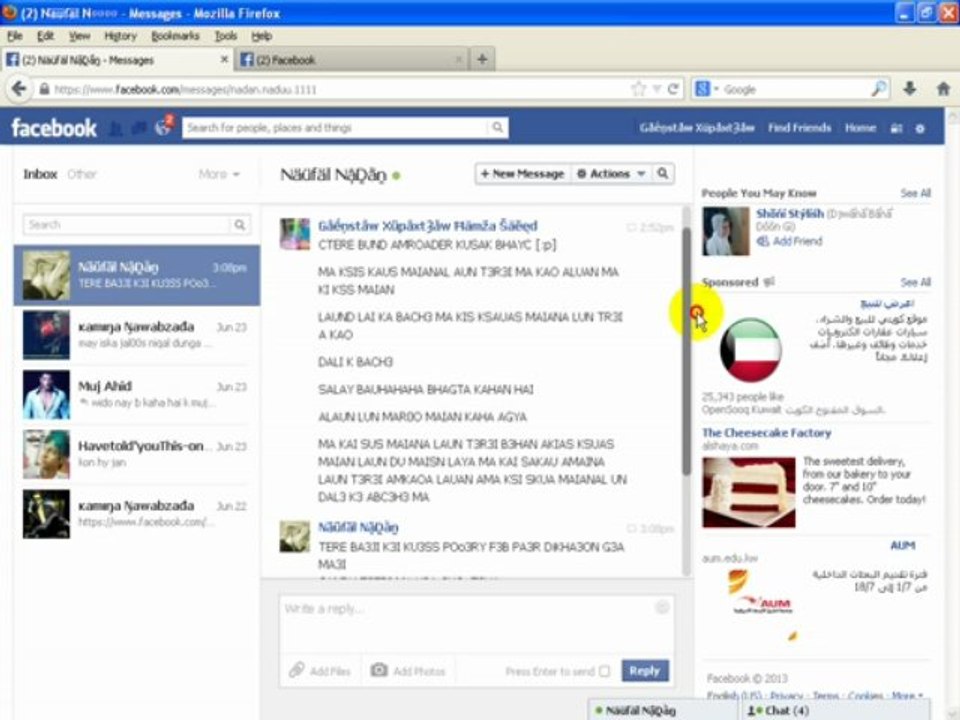
Task: Click the inbox Search field
Action: pos(127,225)
